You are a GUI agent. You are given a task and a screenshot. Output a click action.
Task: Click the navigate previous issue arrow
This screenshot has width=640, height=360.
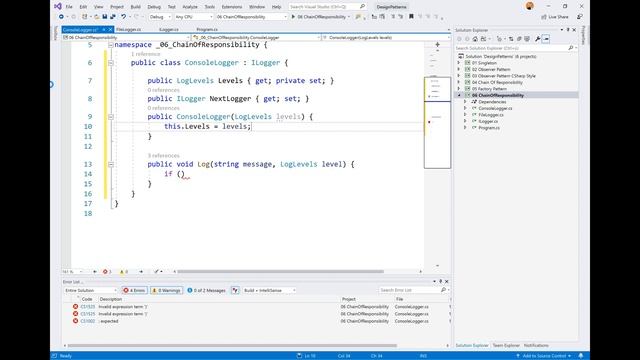[95, 271]
